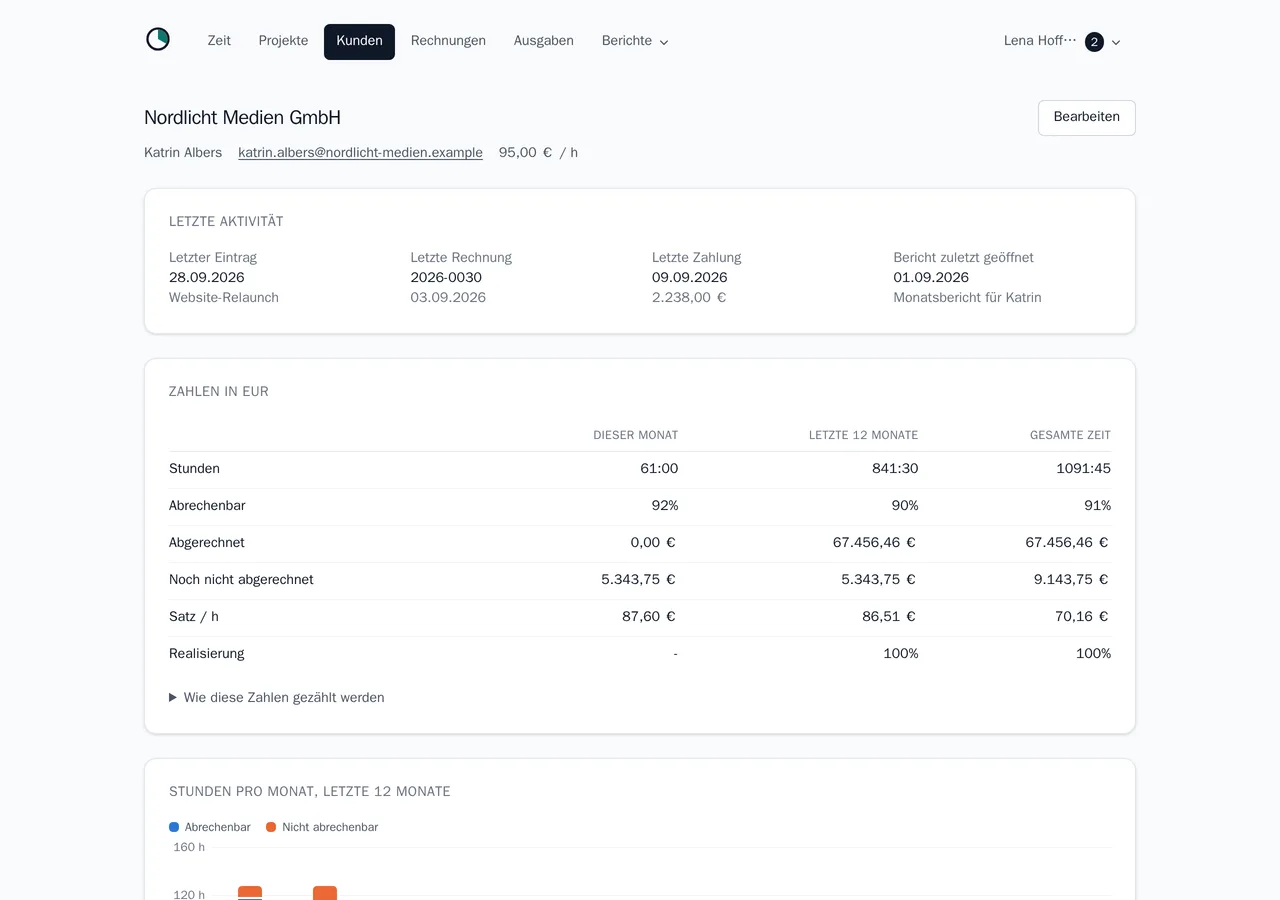
Task: Click 'Monatsbericht für Katrin' report text
Action: click(x=967, y=298)
